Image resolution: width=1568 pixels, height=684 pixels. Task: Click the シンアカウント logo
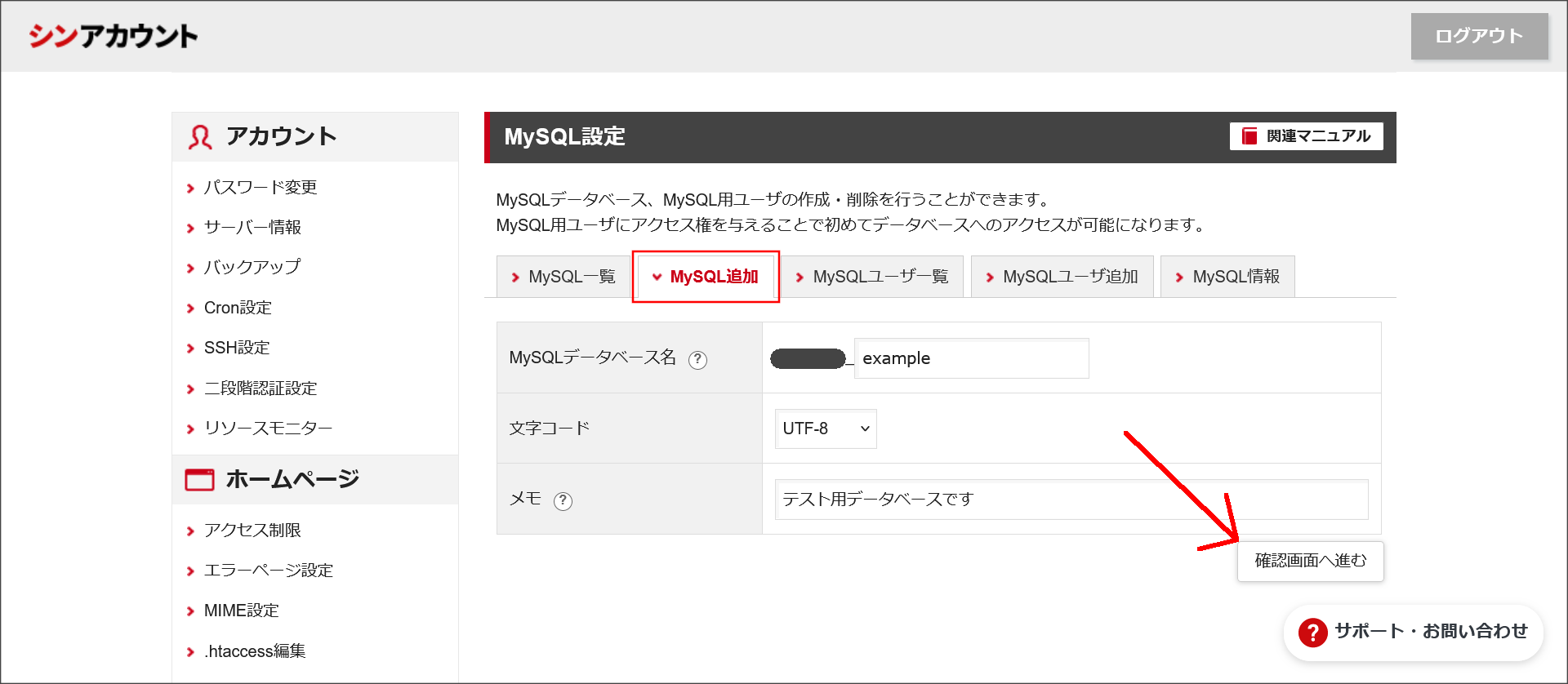(114, 36)
